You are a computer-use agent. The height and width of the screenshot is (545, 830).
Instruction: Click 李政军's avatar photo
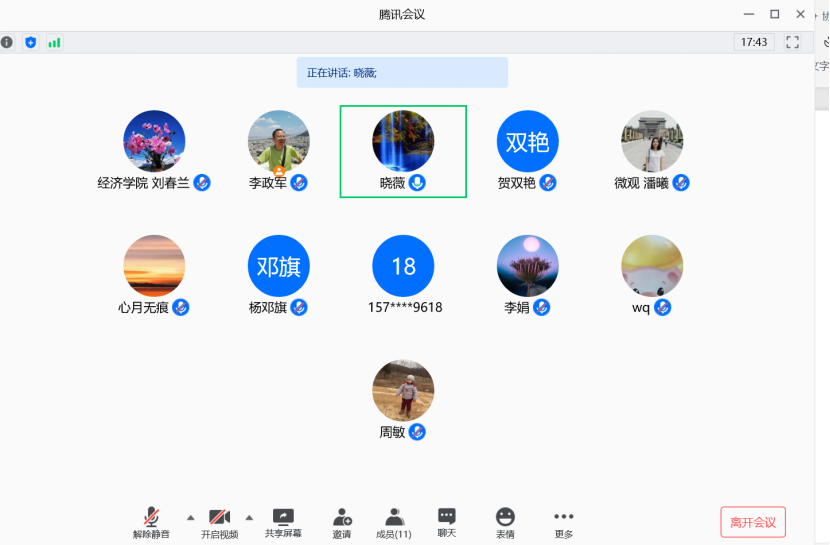[x=278, y=141]
